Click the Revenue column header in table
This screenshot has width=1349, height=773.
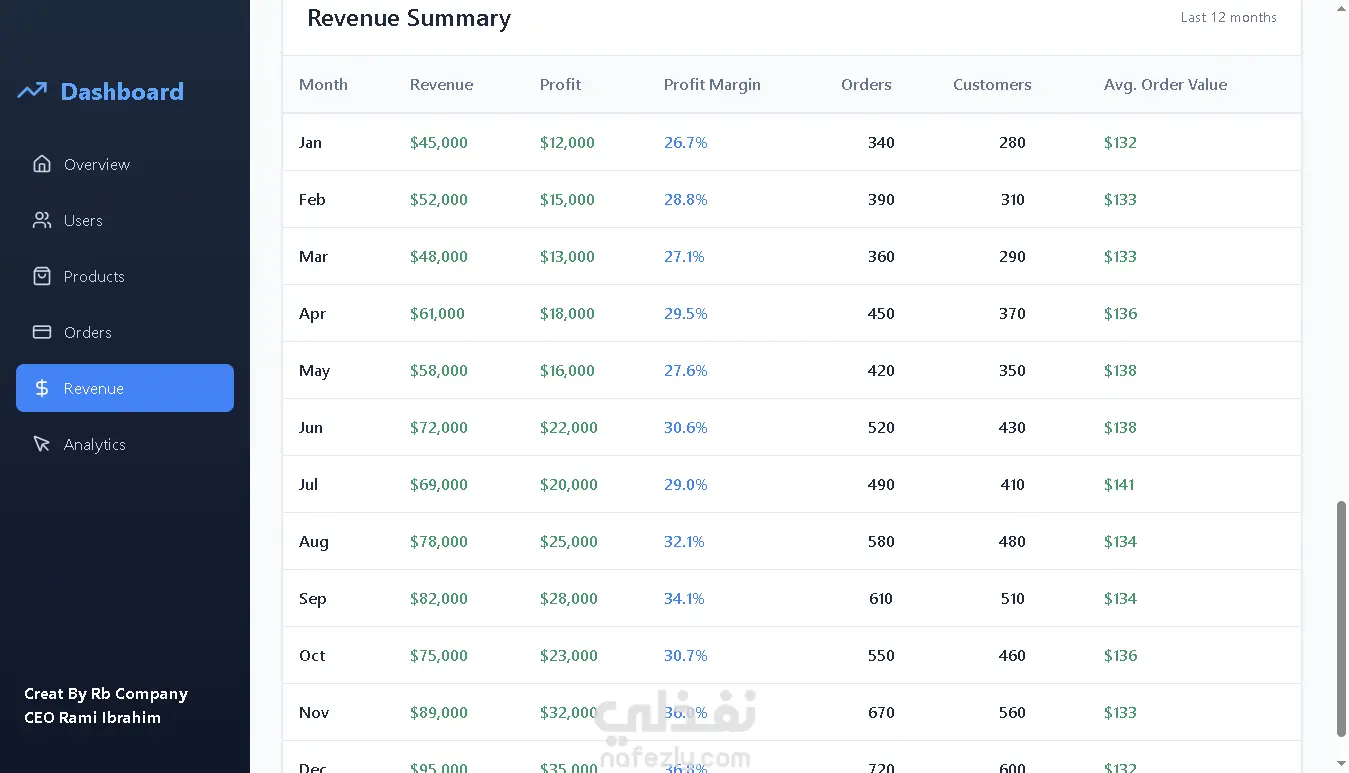point(441,85)
